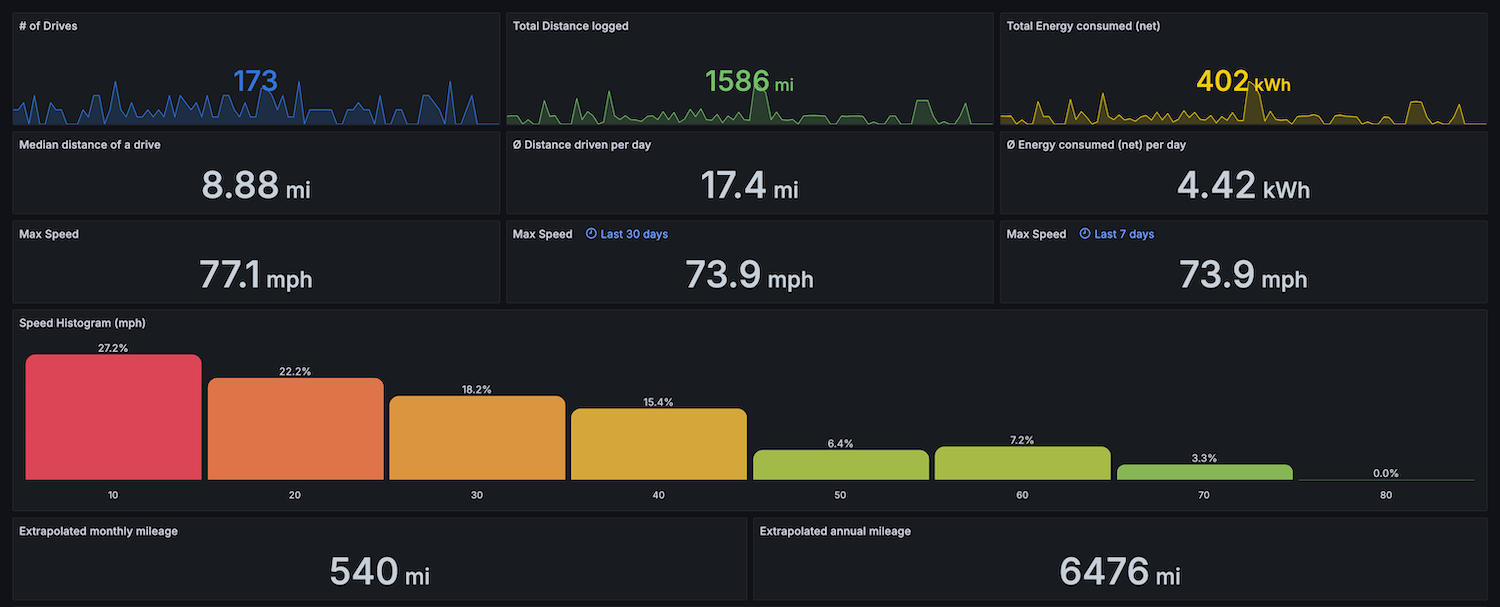Select the orange 22.2% histogram bar
Image resolution: width=1500 pixels, height=607 pixels.
[x=295, y=429]
